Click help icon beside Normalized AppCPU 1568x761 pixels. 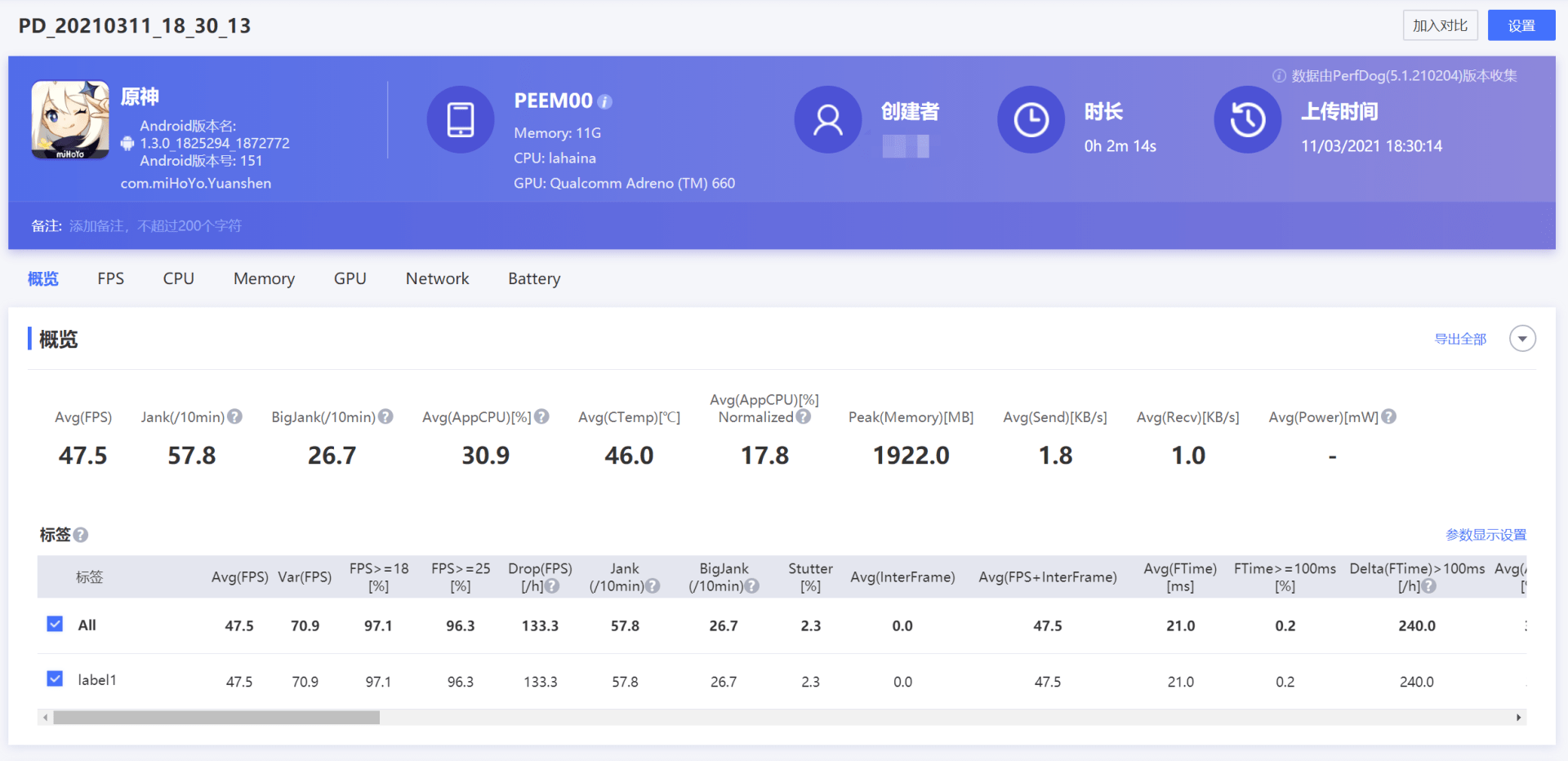pos(804,417)
